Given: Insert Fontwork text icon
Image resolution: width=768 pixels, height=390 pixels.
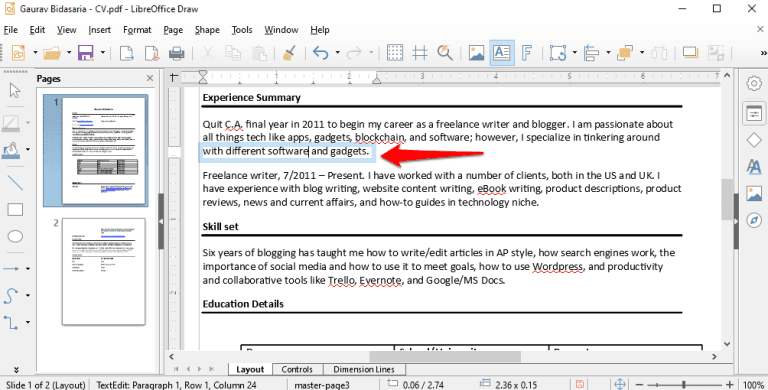Looking at the screenshot, I should pyautogui.click(x=527, y=53).
